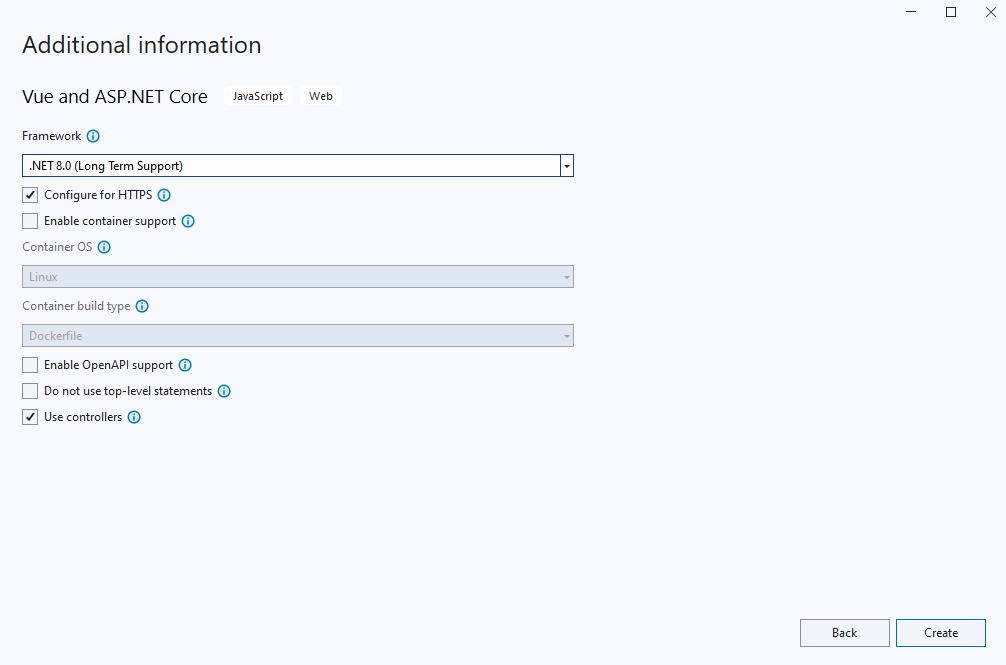Open the Framework dropdown arrow
This screenshot has height=665, width=1006.
coord(566,166)
